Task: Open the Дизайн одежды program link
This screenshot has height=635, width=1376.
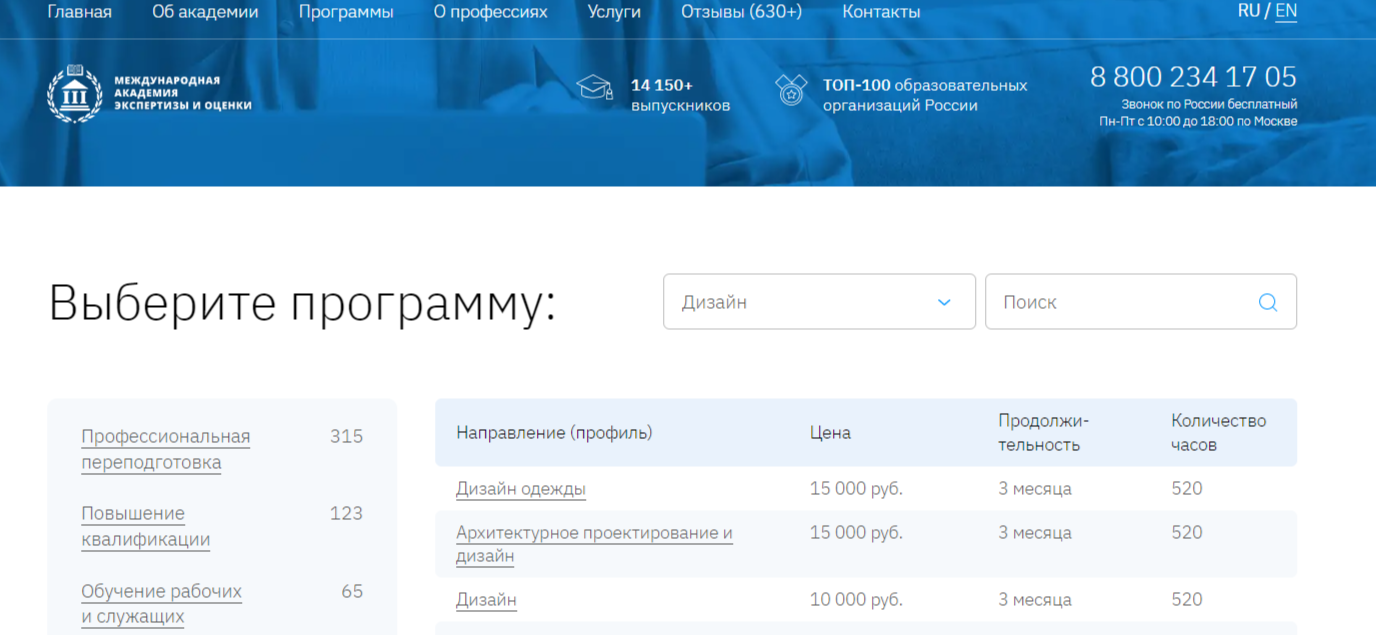Action: [521, 489]
